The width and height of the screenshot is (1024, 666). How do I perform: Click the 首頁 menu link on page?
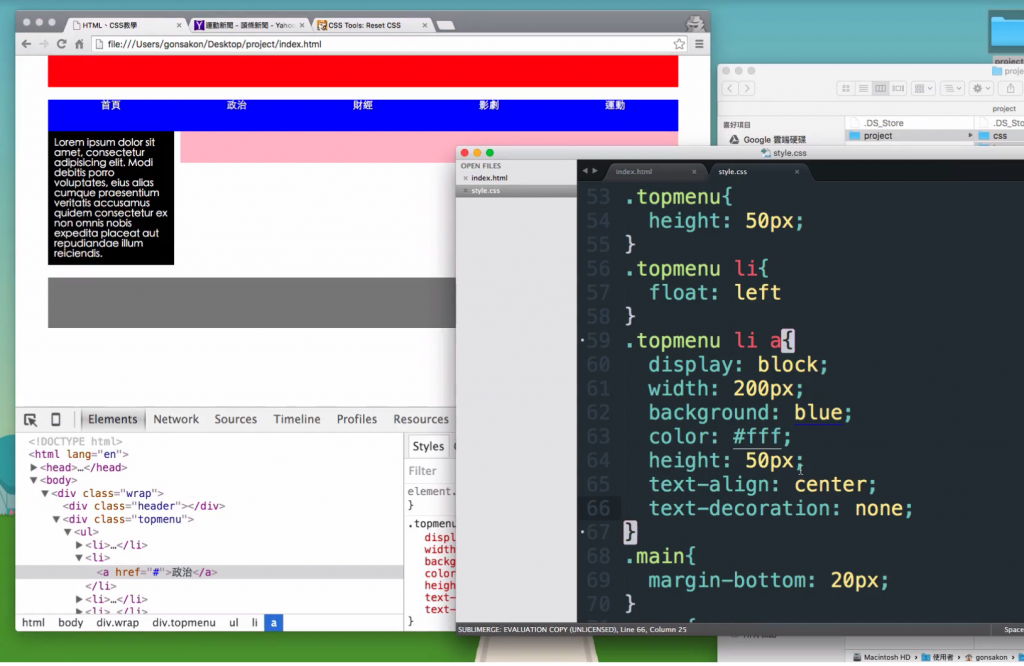pos(110,105)
